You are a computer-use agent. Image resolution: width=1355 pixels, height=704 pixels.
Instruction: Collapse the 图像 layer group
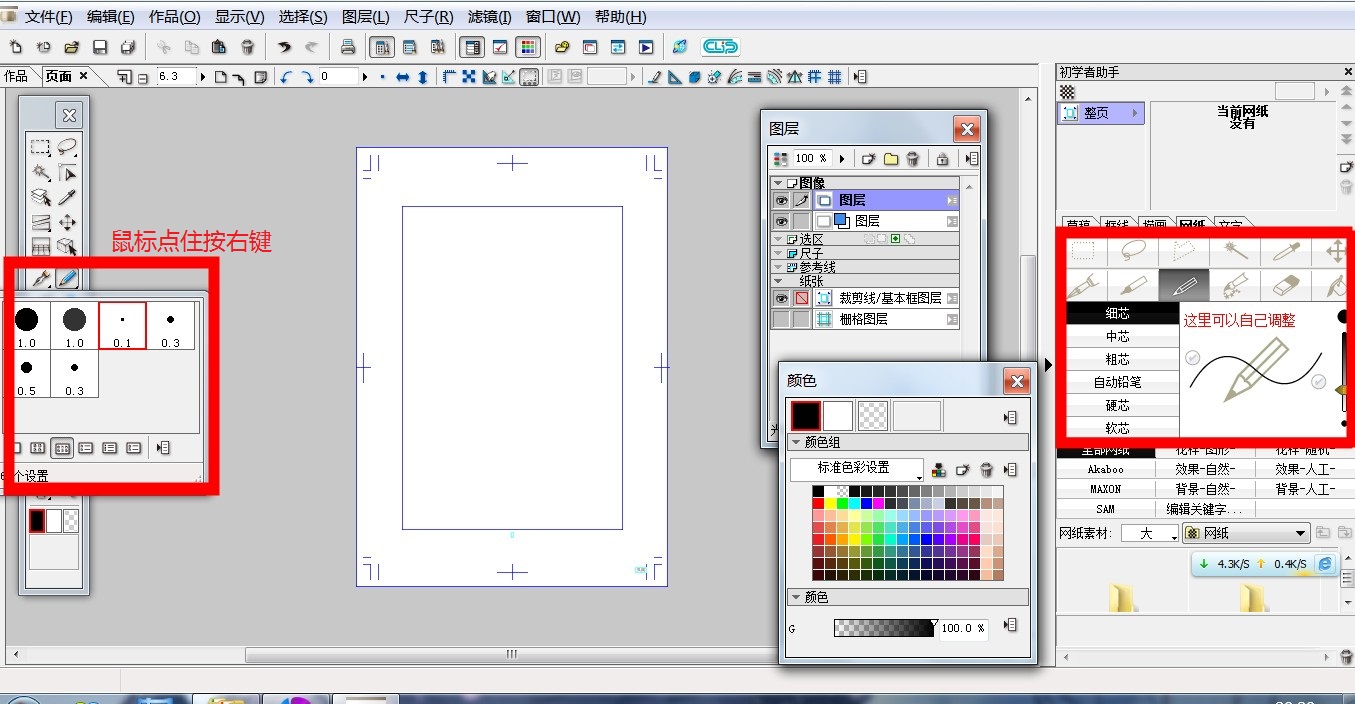778,183
